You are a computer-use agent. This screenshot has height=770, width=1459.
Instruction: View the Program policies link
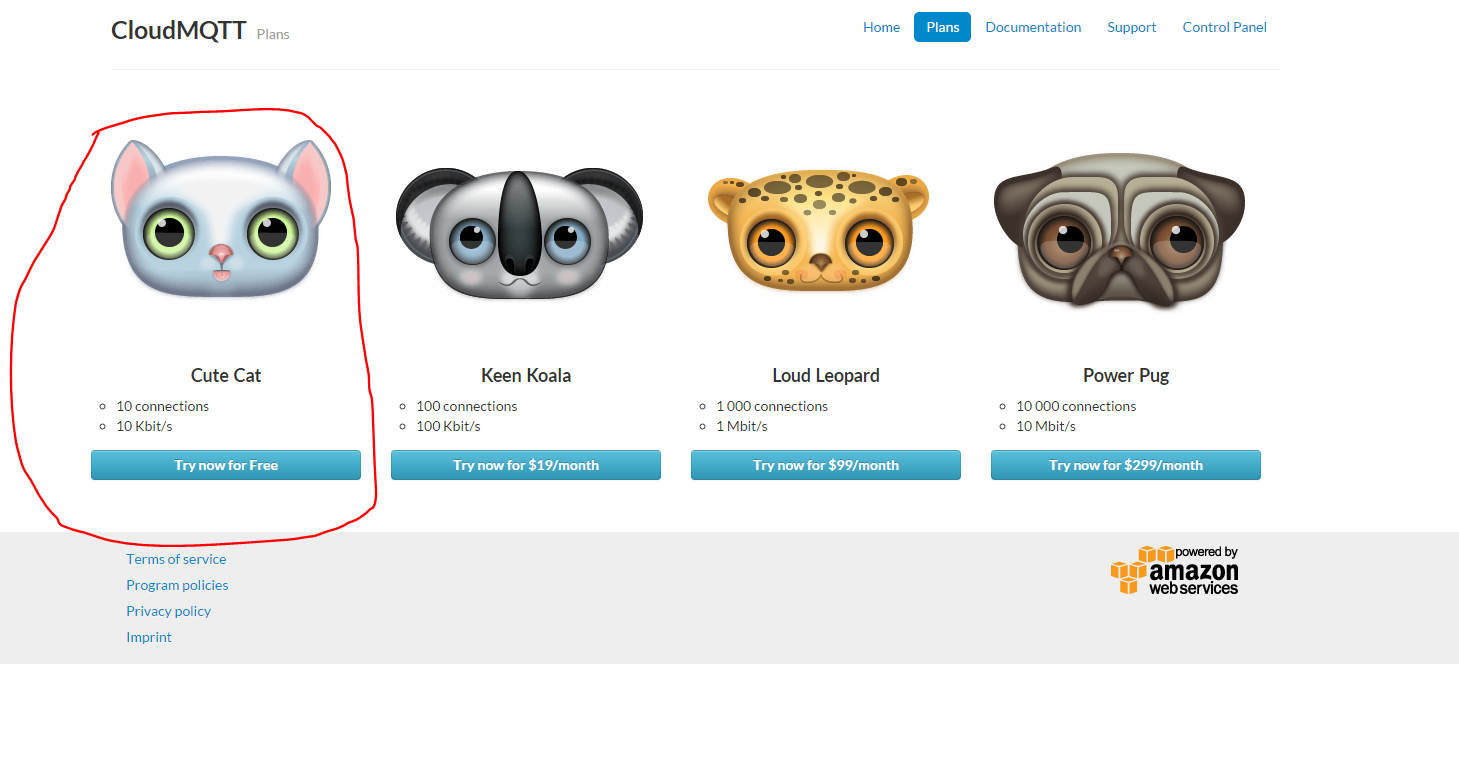[177, 585]
